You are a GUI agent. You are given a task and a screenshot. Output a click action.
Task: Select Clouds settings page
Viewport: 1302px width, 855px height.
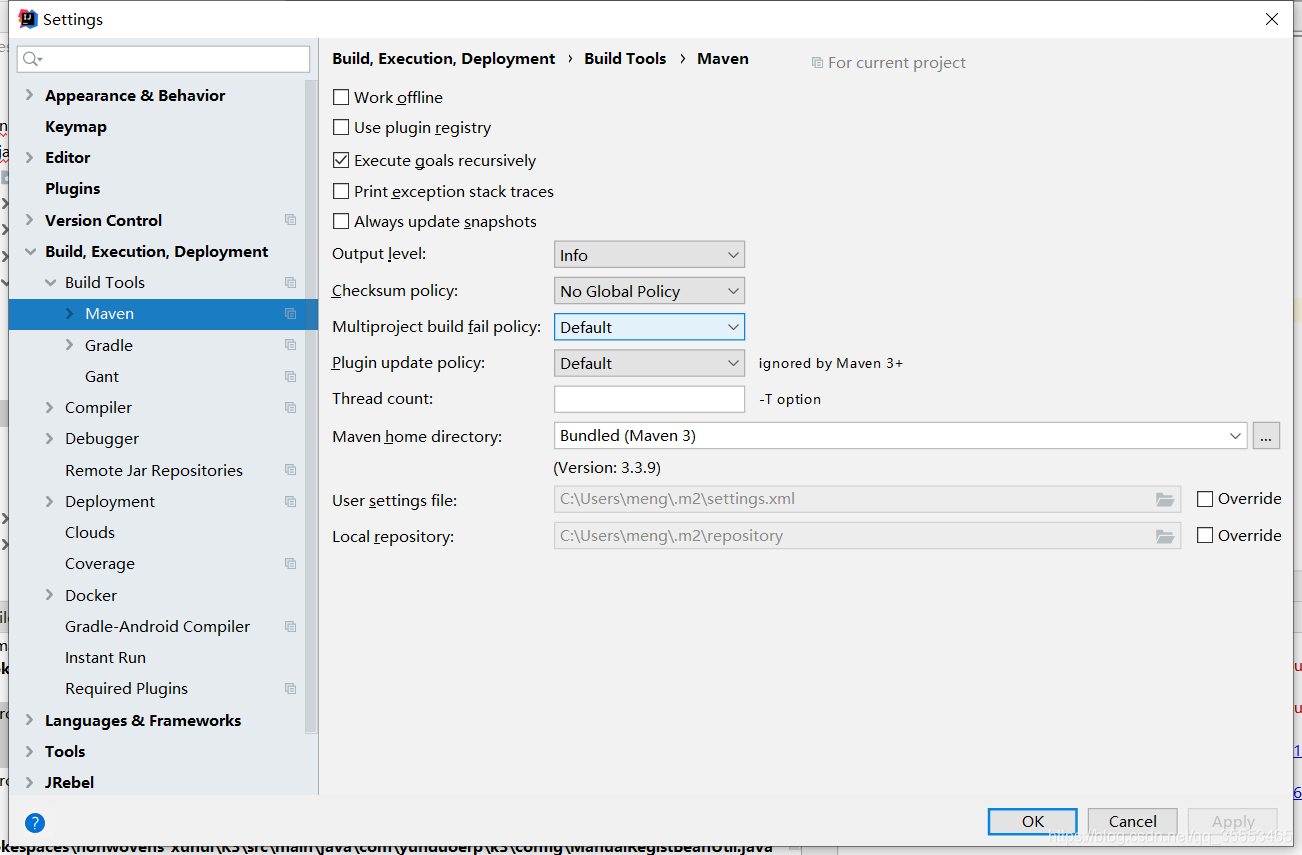[x=90, y=532]
